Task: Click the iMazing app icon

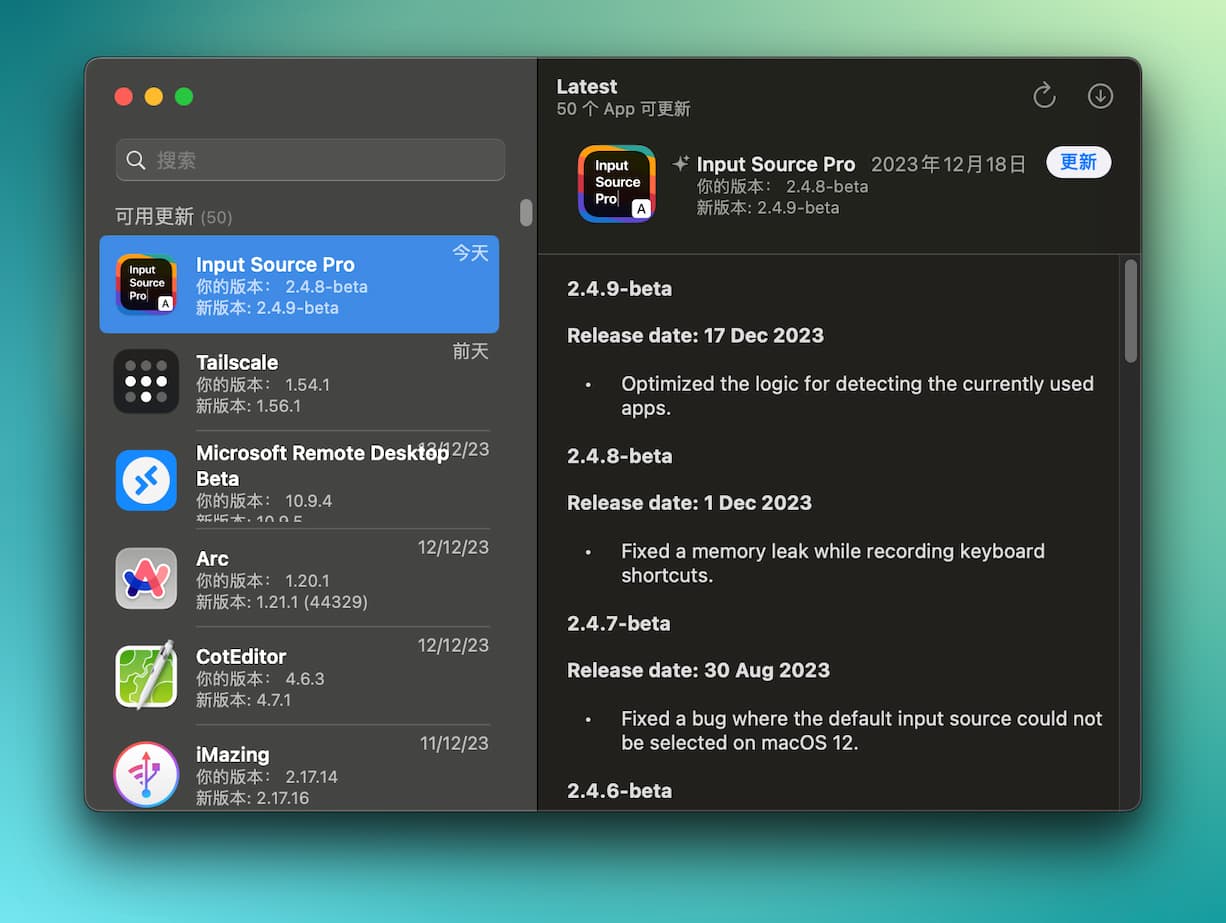Action: 146,774
